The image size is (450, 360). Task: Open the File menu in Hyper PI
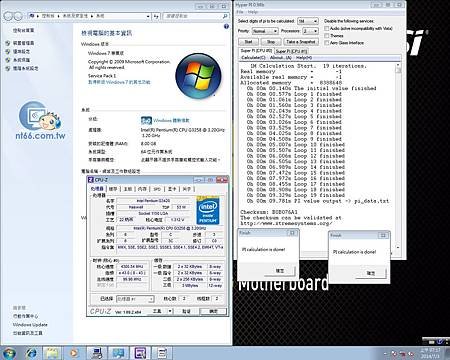coord(240,12)
